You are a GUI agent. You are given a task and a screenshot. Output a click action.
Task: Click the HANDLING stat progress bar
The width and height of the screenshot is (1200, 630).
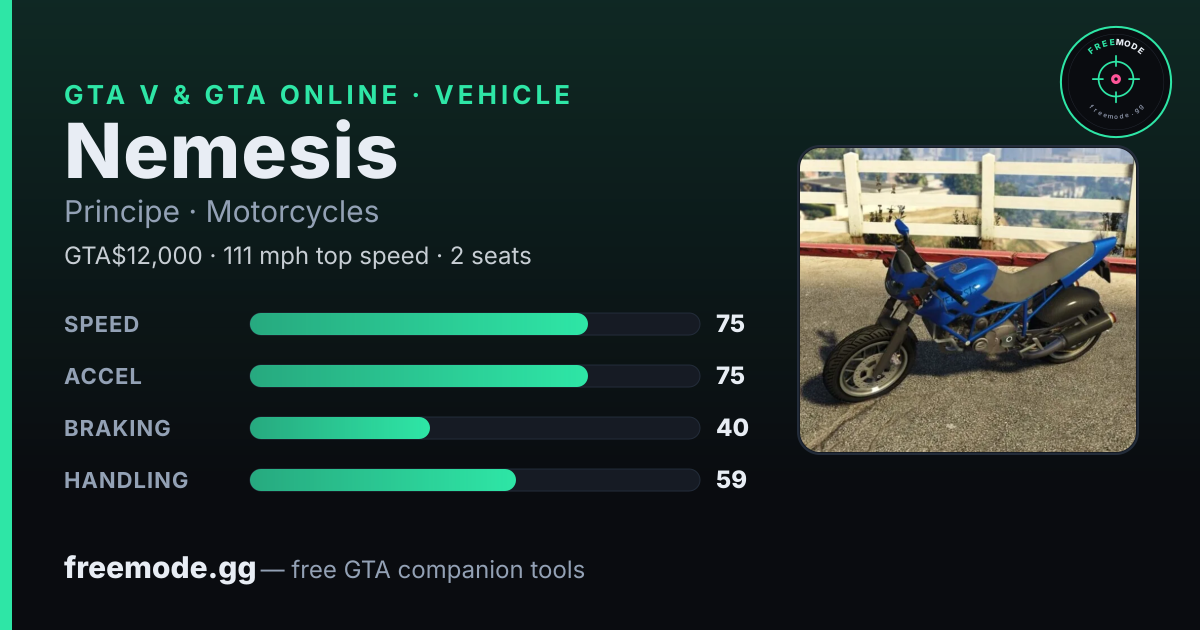pyautogui.click(x=474, y=480)
